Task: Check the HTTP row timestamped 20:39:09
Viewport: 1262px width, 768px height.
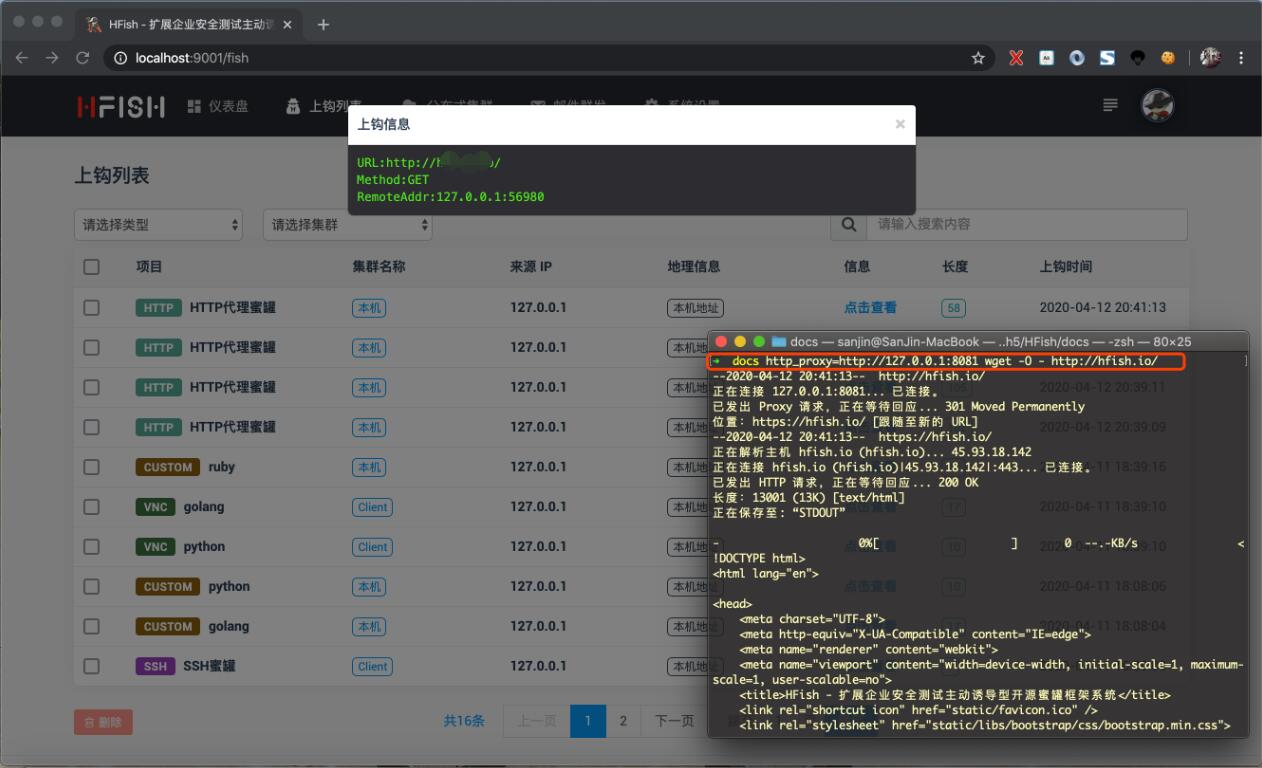Action: [x=92, y=427]
